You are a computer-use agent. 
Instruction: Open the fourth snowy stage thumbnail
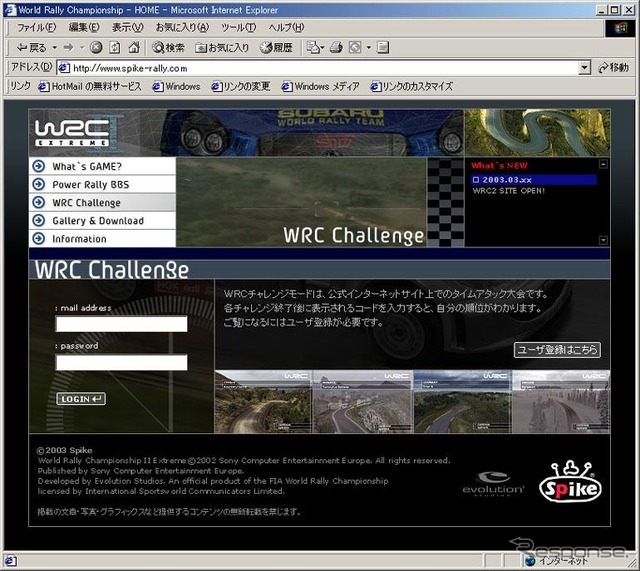[561, 402]
